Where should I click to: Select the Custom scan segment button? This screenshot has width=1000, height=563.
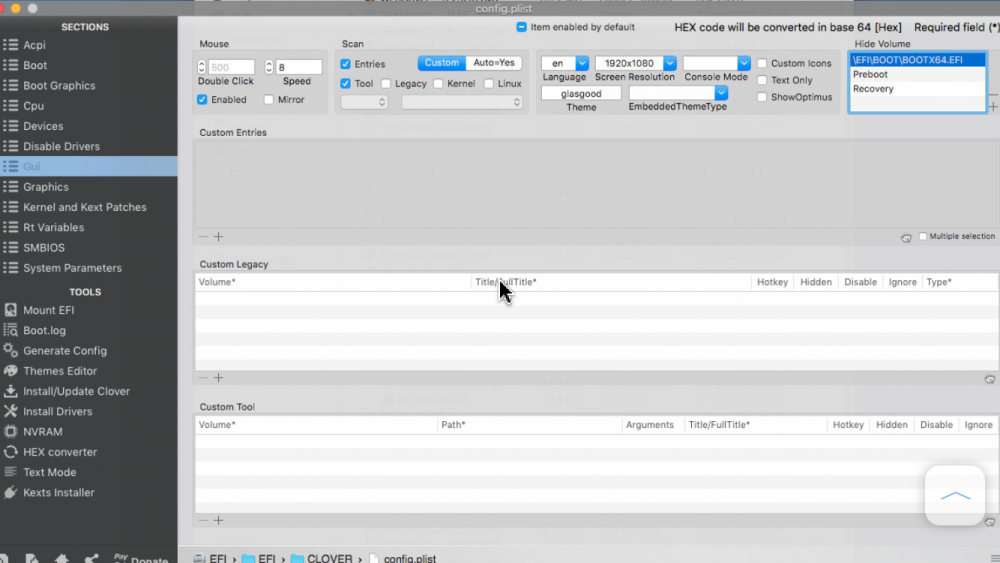click(x=442, y=62)
